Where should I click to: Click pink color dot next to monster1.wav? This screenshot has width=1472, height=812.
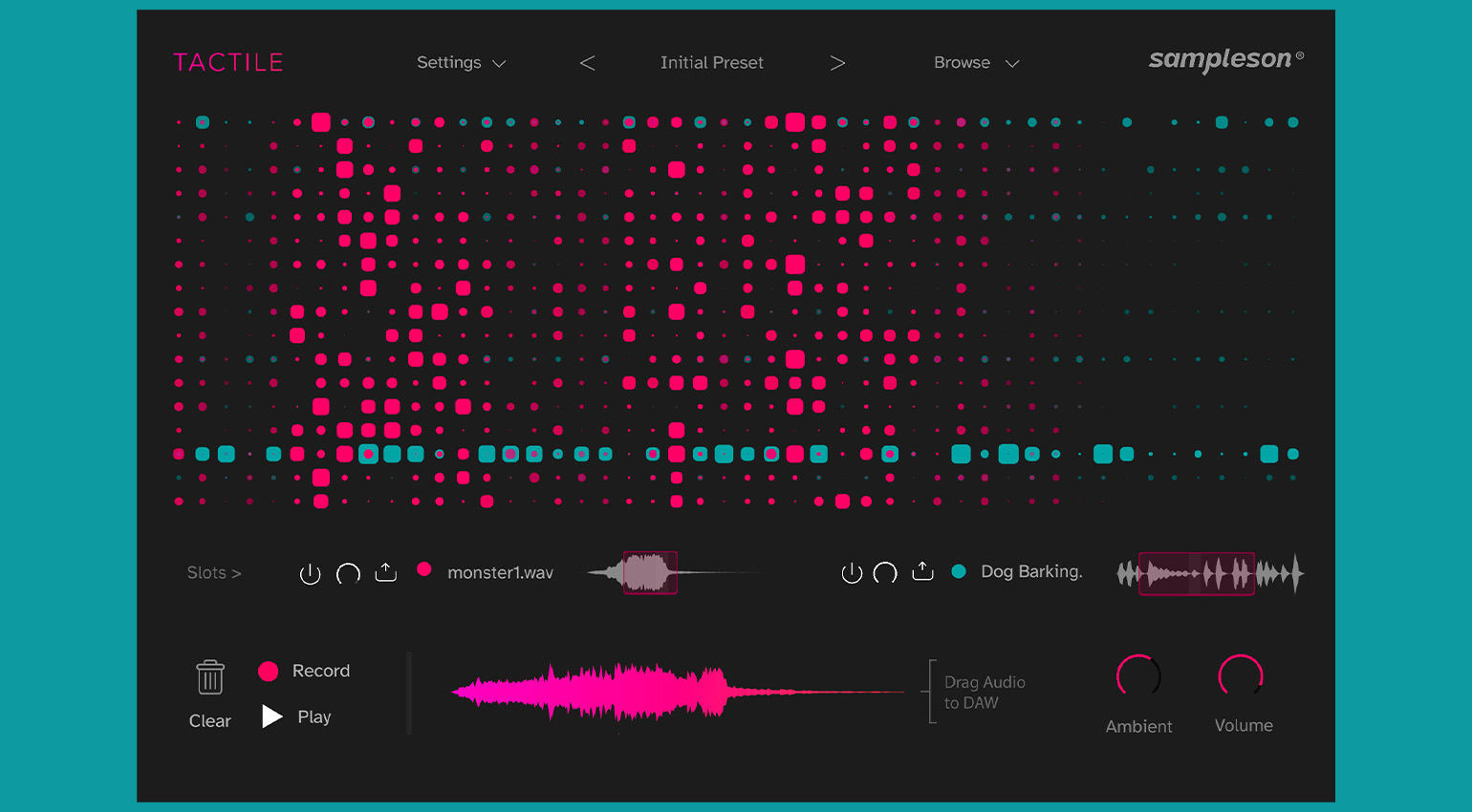[424, 570]
